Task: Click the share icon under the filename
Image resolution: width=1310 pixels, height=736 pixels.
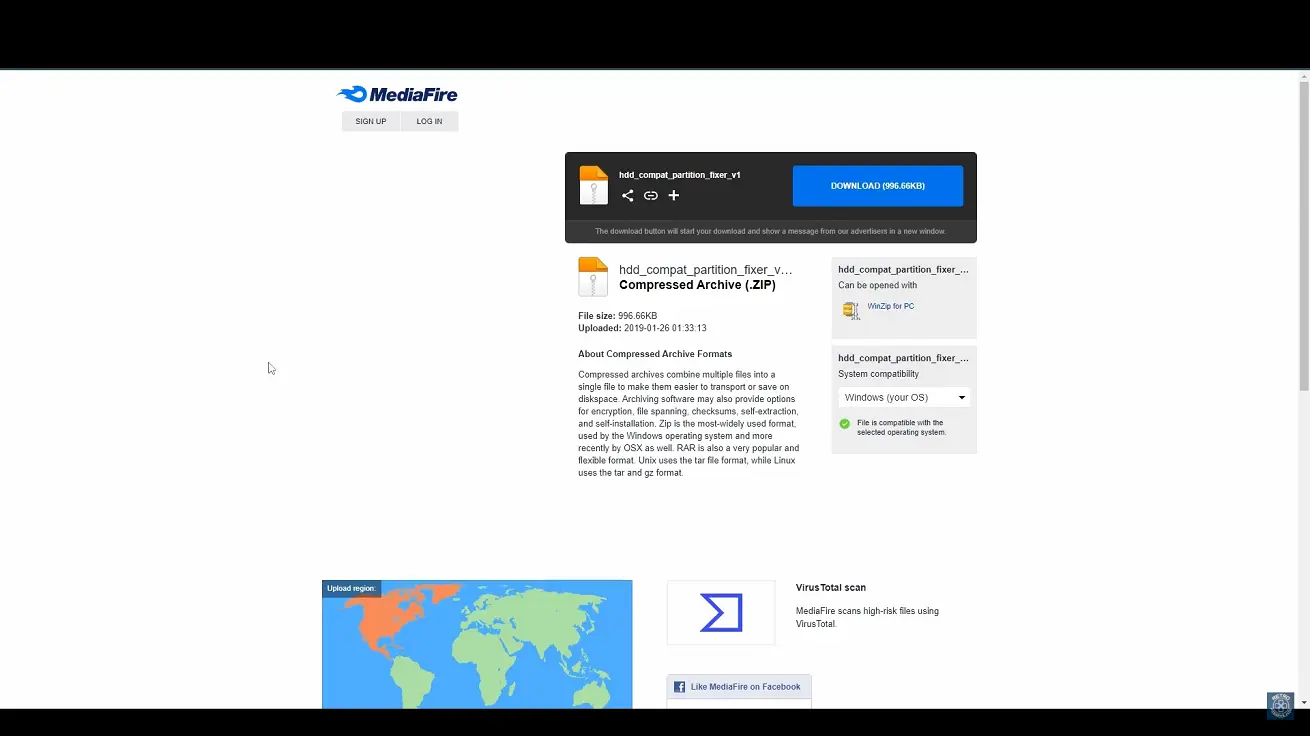Action: (627, 196)
